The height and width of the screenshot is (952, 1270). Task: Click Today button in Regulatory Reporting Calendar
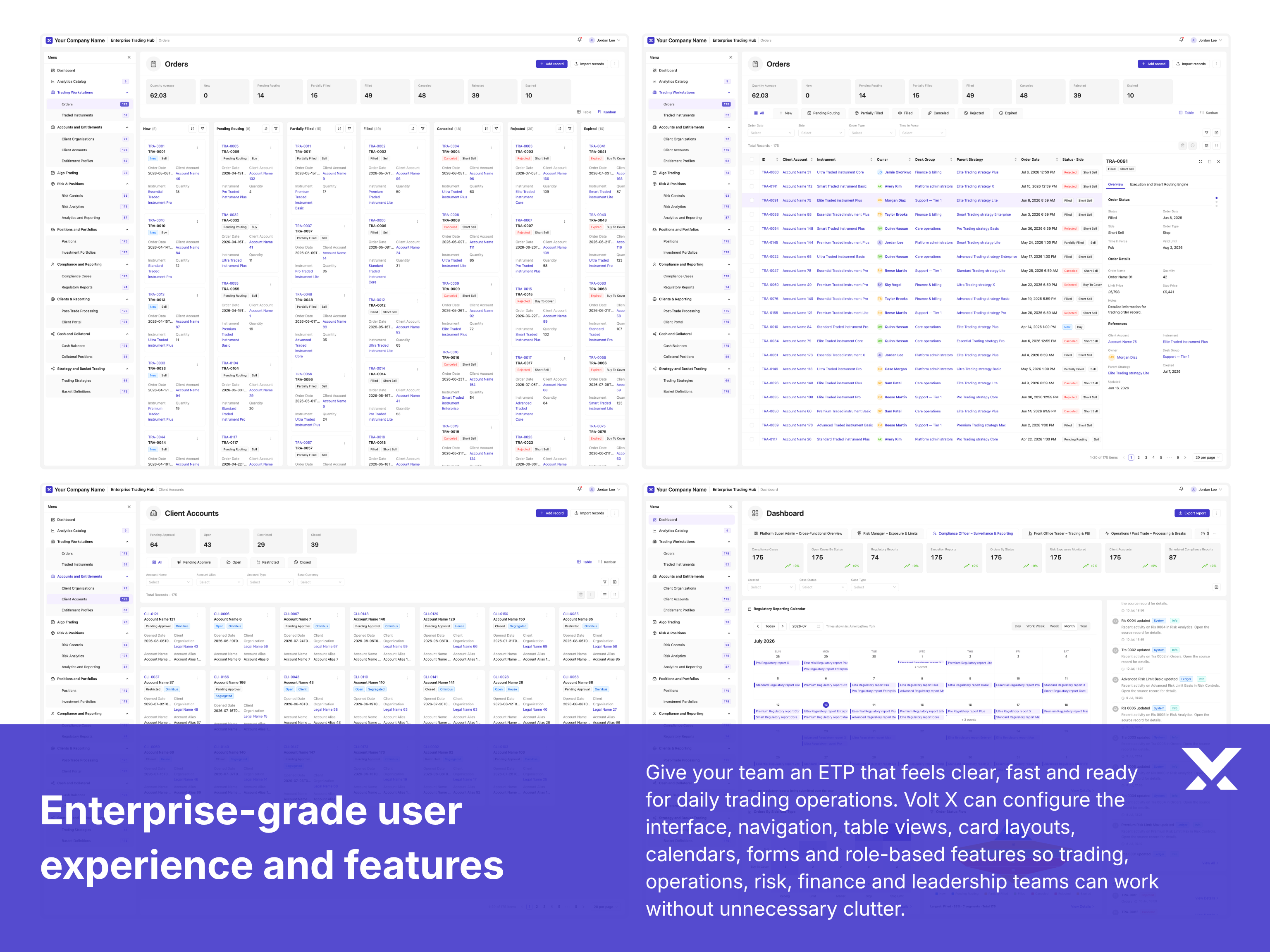pos(770,626)
